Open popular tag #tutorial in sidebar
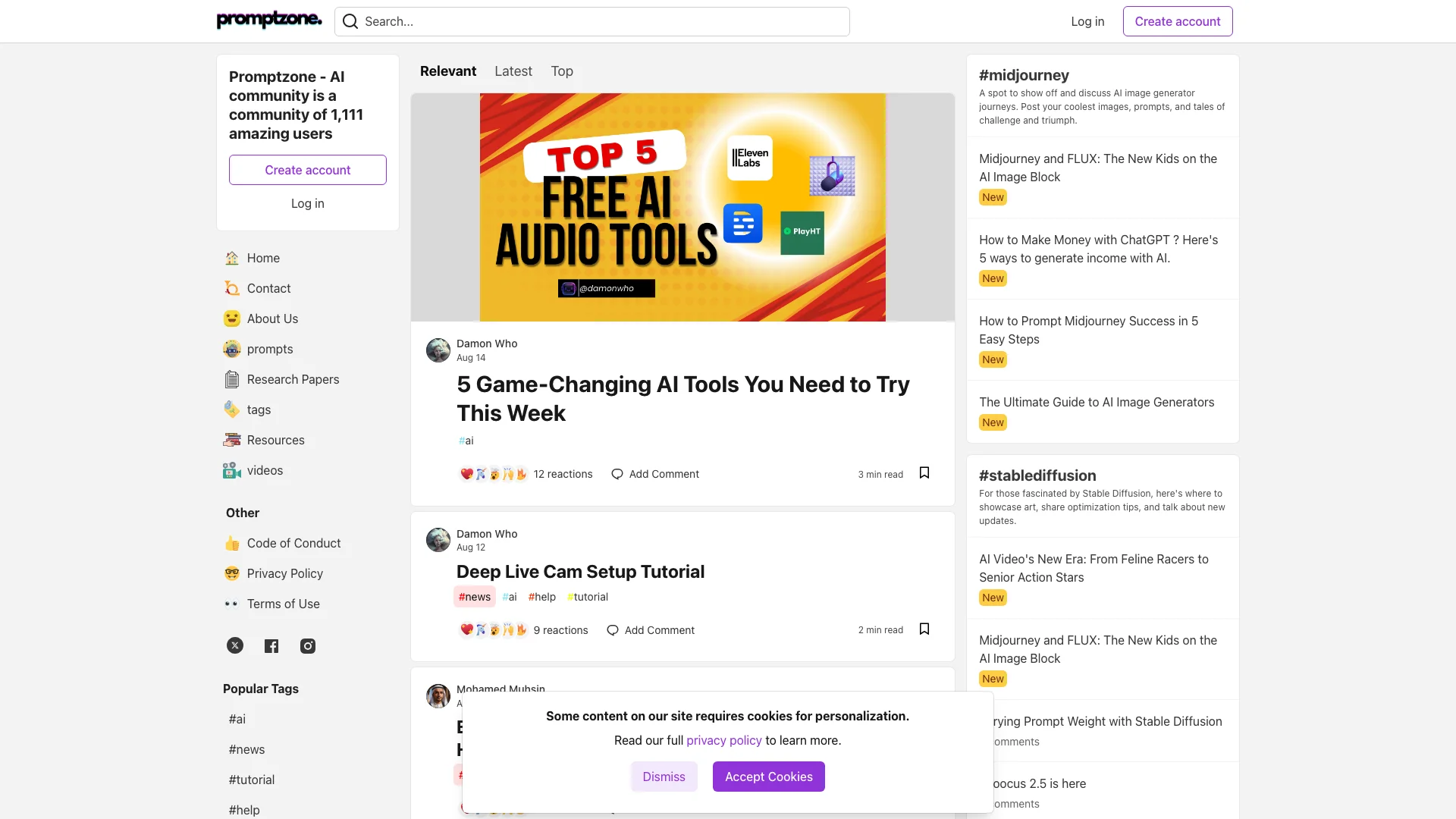Screen dimensions: 1456x819 252,780
